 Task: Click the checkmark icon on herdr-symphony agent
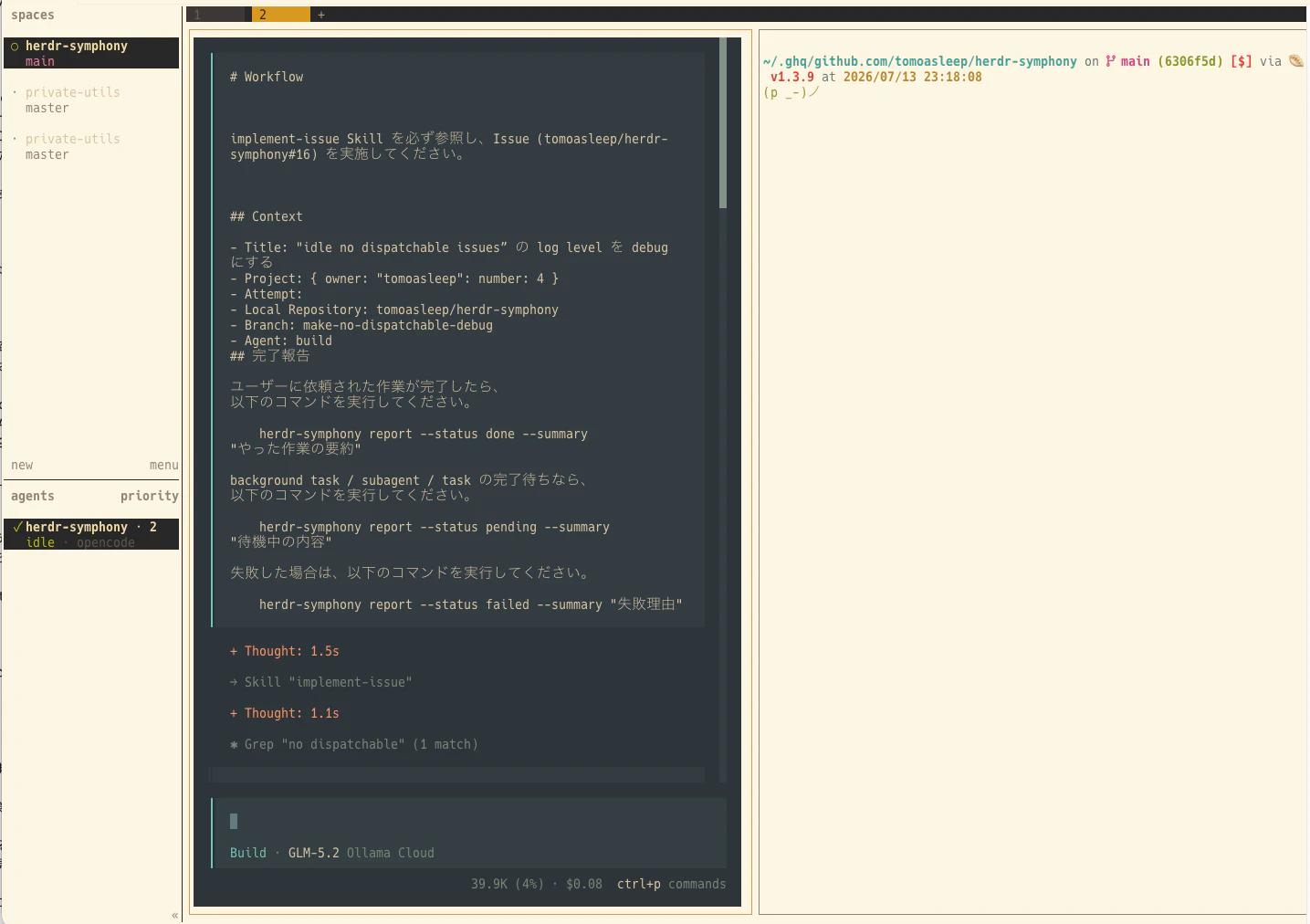(17, 527)
